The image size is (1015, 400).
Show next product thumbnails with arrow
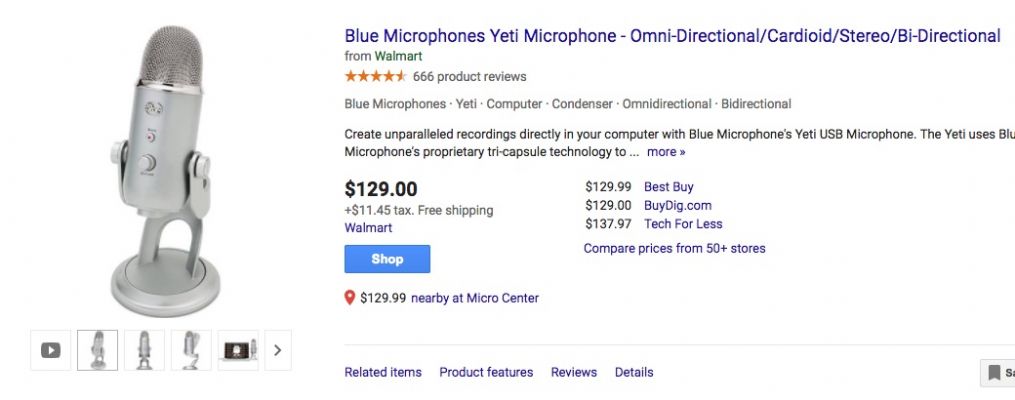278,350
